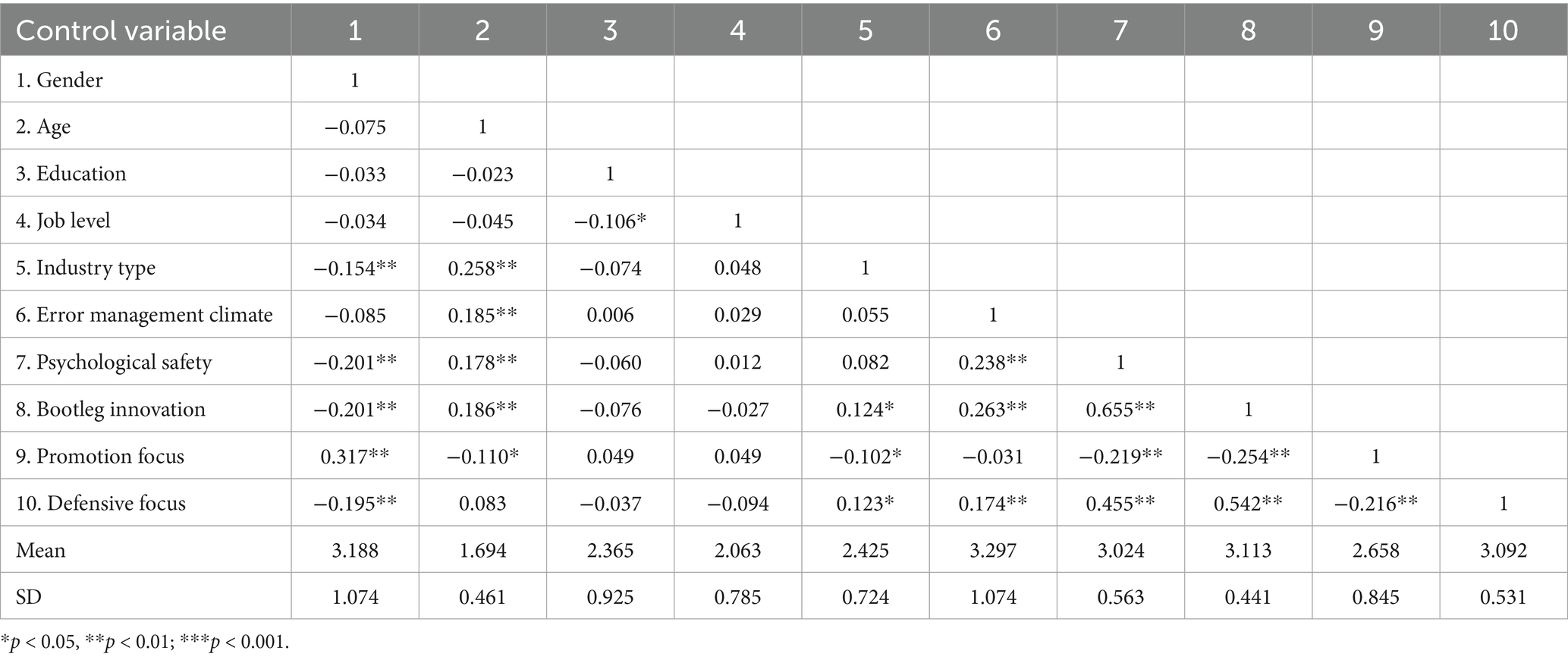Image resolution: width=1568 pixels, height=660 pixels.
Task: Select the mean value 3.297
Action: (993, 550)
